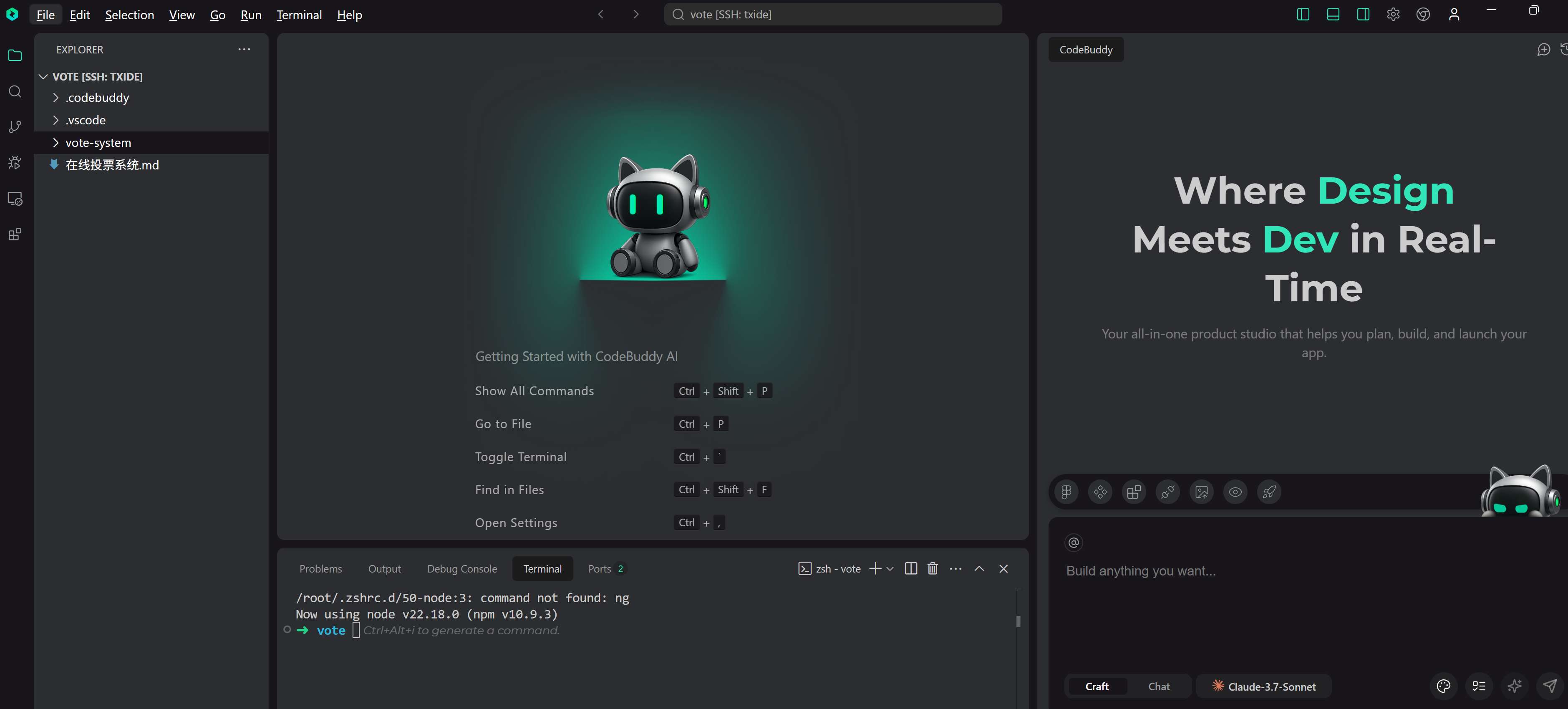
Task: Click the palette icon near the send button
Action: (x=1443, y=686)
